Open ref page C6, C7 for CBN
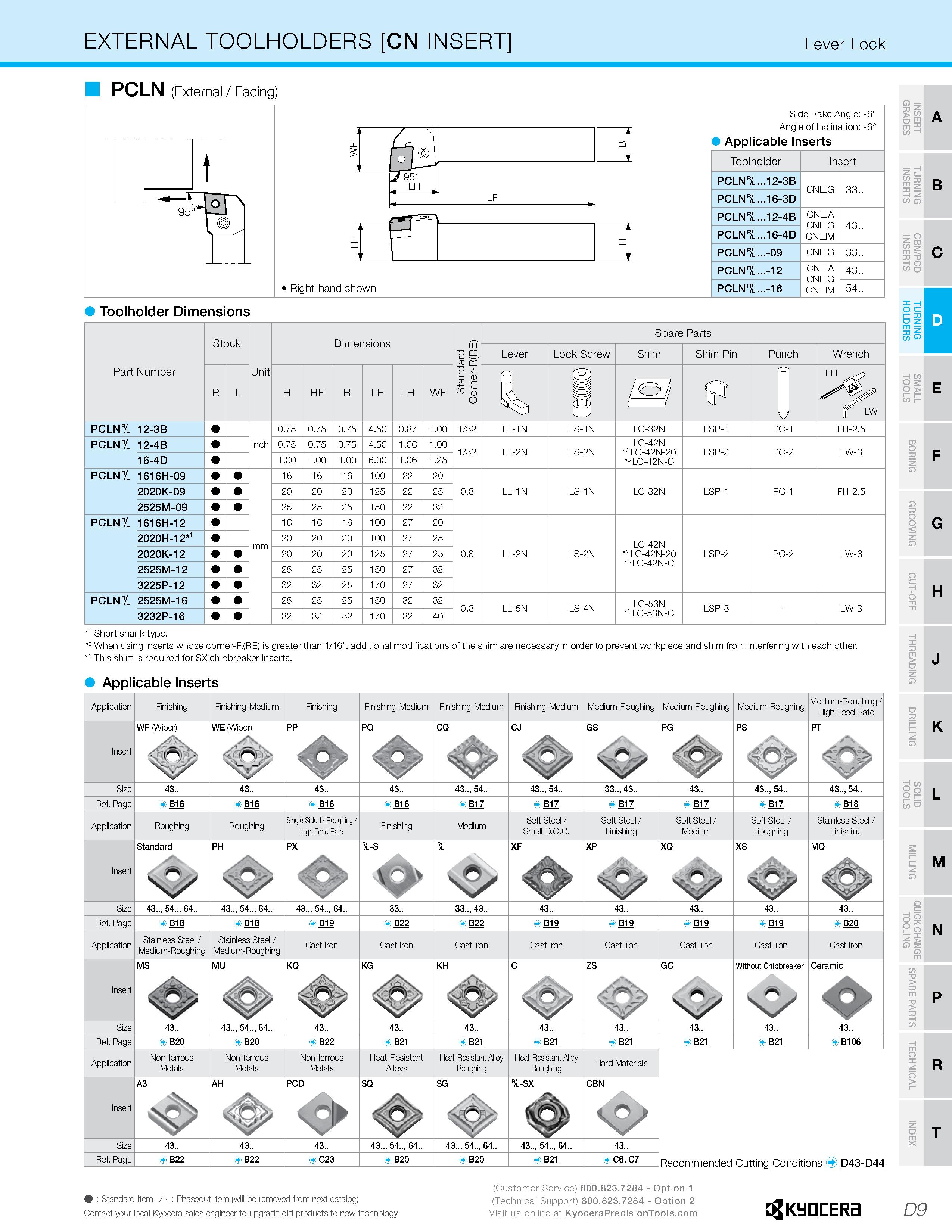952x1232 pixels. click(626, 1159)
